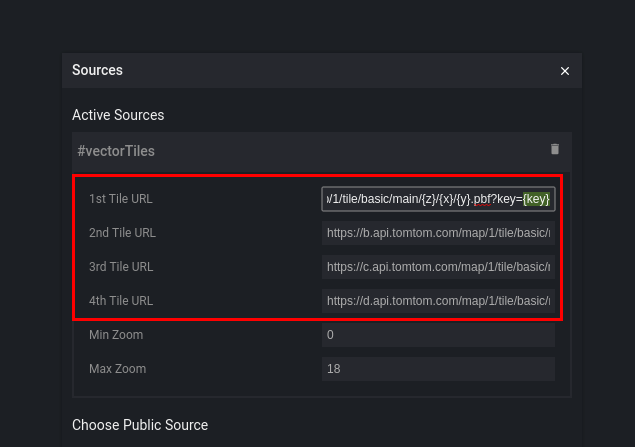Click the "4th Tile URL" label
The width and height of the screenshot is (635, 447).
coord(122,301)
